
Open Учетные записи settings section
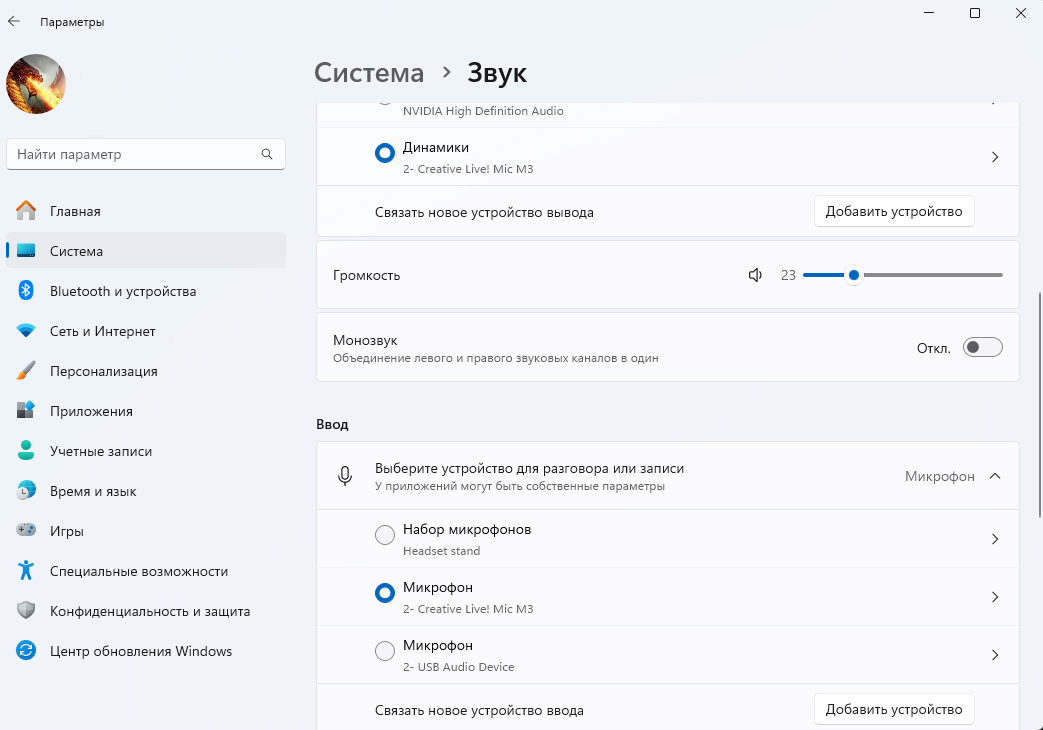(100, 451)
